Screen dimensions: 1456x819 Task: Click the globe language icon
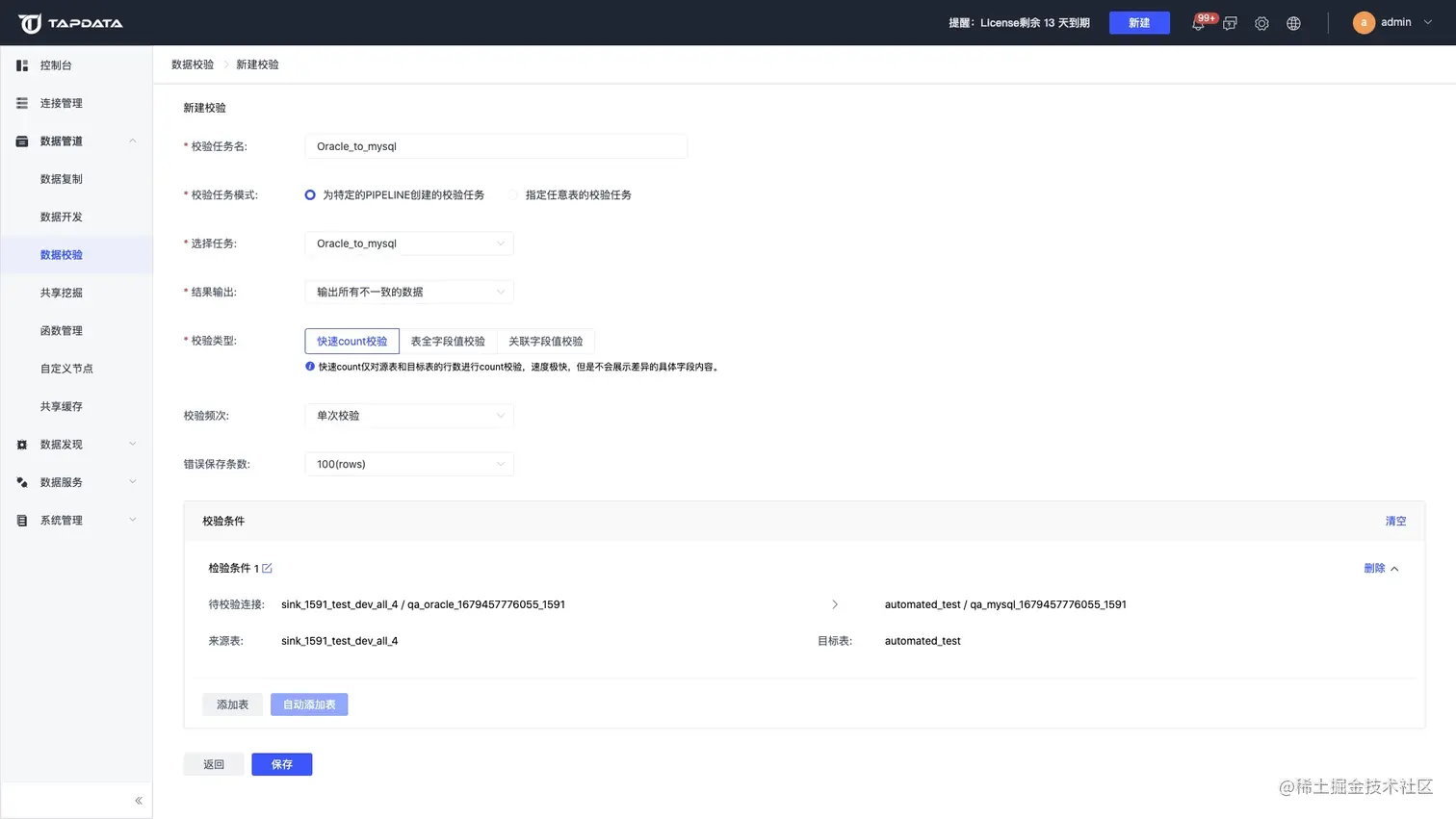pos(1293,24)
